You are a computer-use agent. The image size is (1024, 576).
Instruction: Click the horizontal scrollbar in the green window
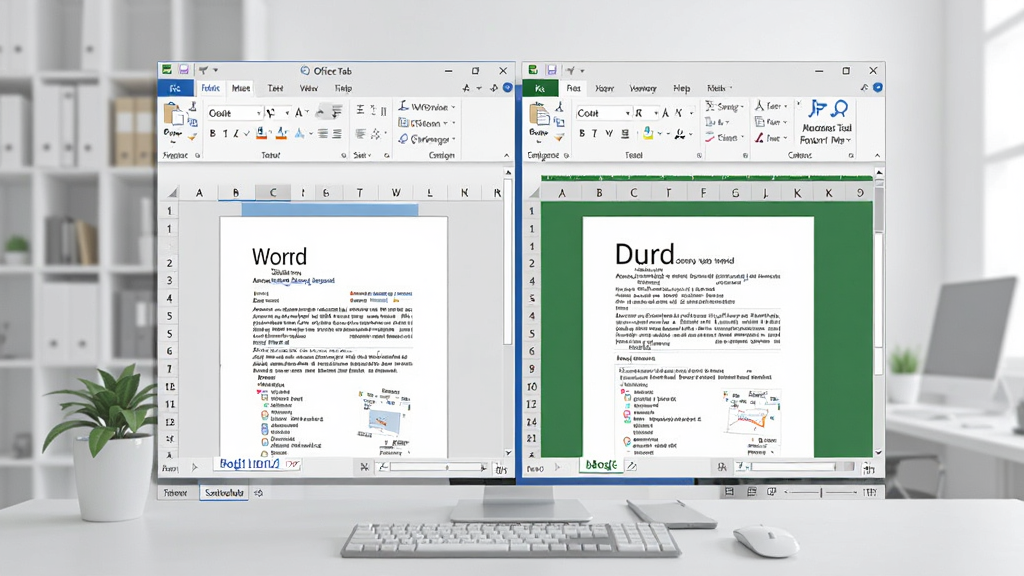point(794,467)
